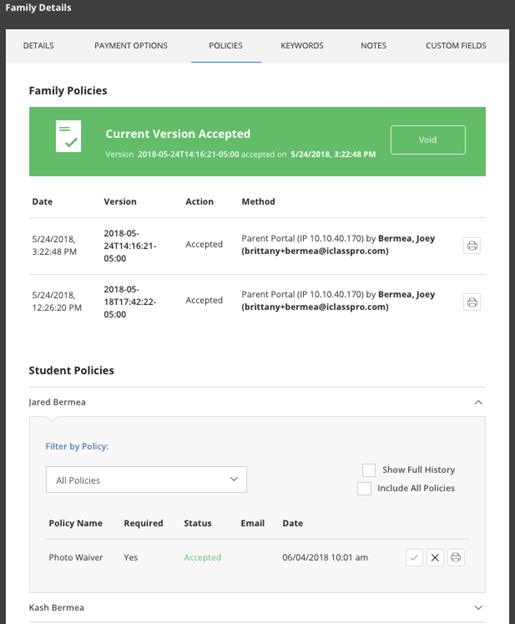515x624 pixels.
Task: Enable the Show Full History checkbox
Action: 369,470
